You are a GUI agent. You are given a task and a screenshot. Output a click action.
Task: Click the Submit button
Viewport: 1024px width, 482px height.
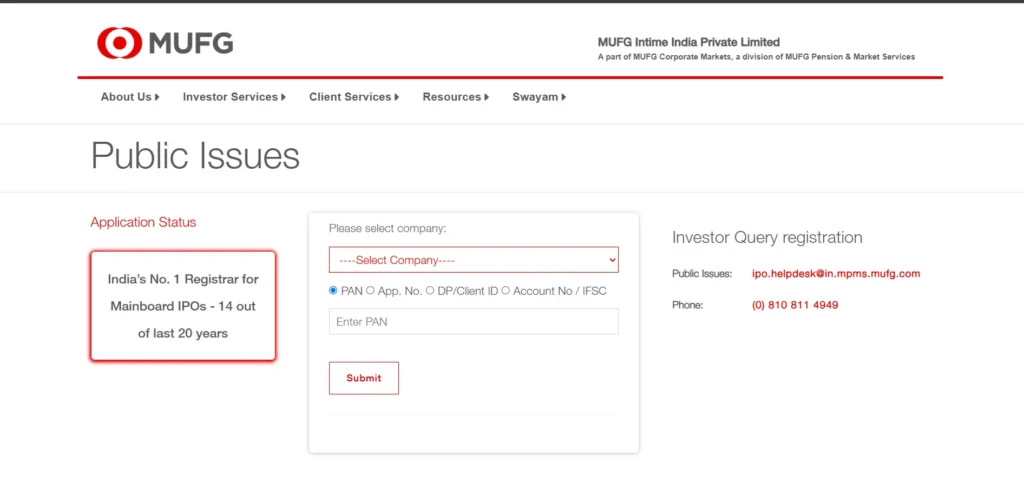[364, 378]
